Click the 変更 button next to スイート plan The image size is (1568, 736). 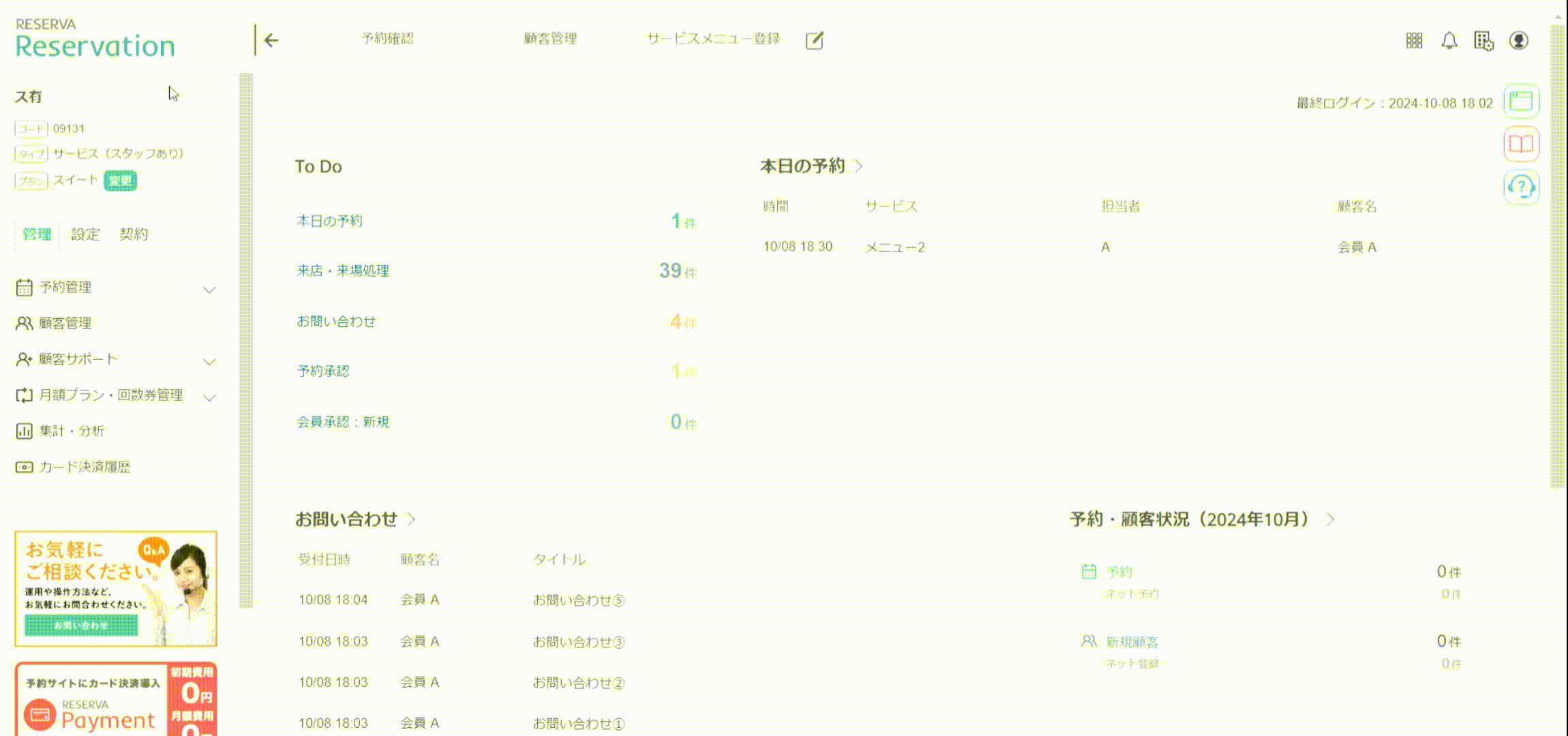[120, 181]
